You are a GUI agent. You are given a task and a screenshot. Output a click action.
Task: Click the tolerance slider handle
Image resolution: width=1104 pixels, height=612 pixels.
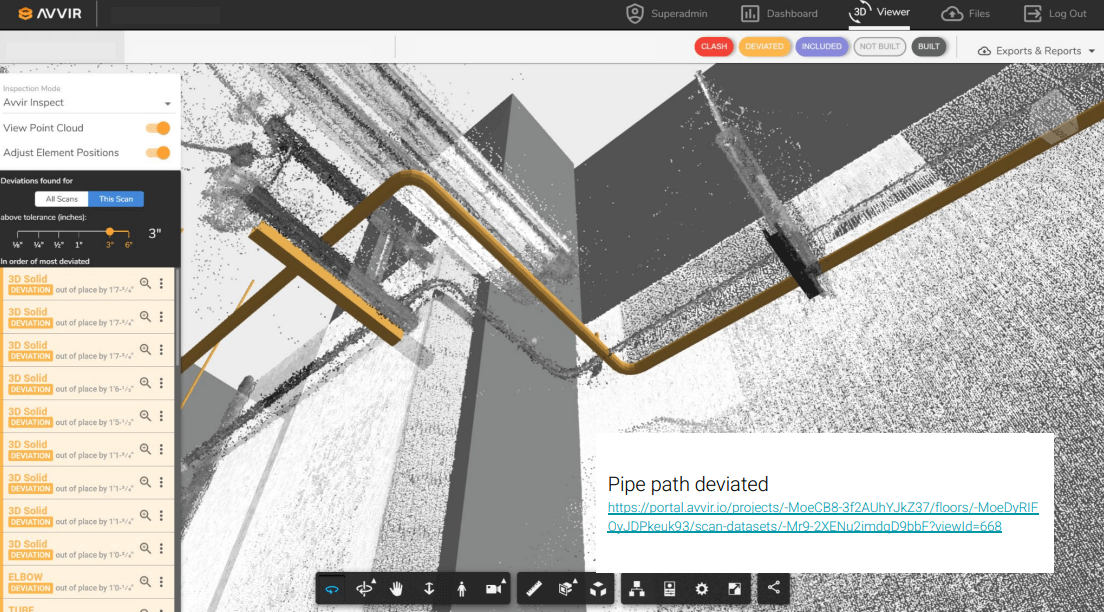tap(110, 232)
